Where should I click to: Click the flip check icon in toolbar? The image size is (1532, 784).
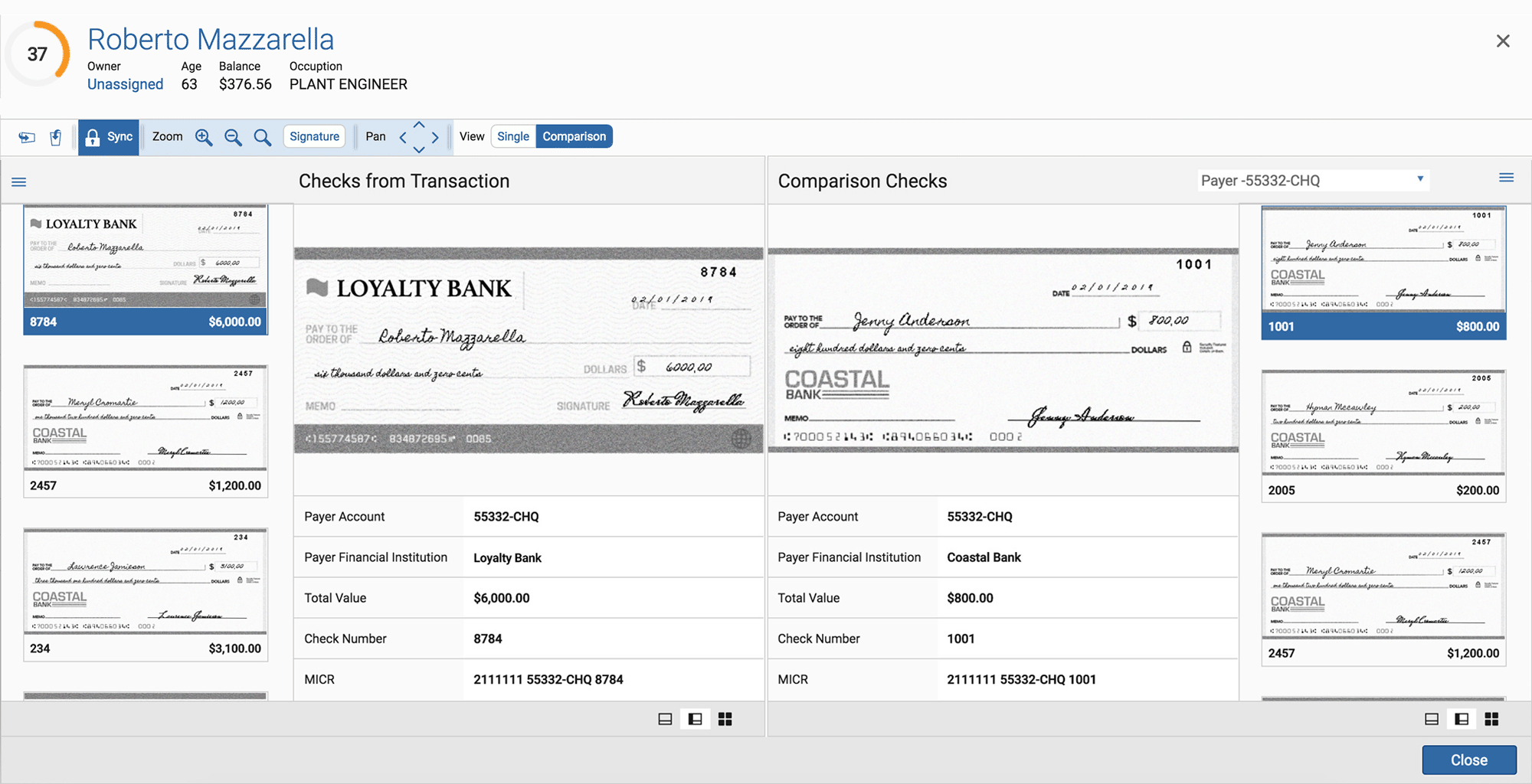pos(27,137)
